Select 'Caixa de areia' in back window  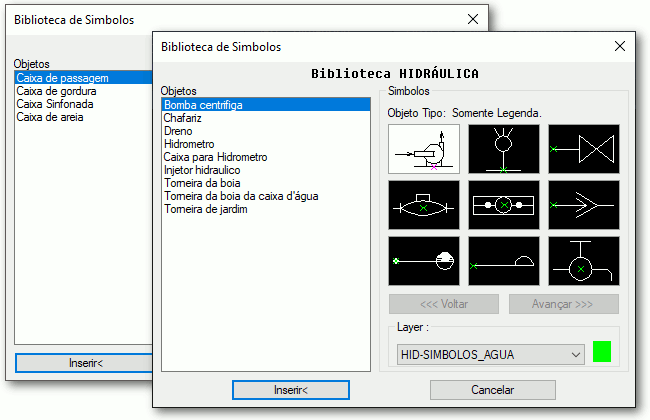click(x=84, y=117)
